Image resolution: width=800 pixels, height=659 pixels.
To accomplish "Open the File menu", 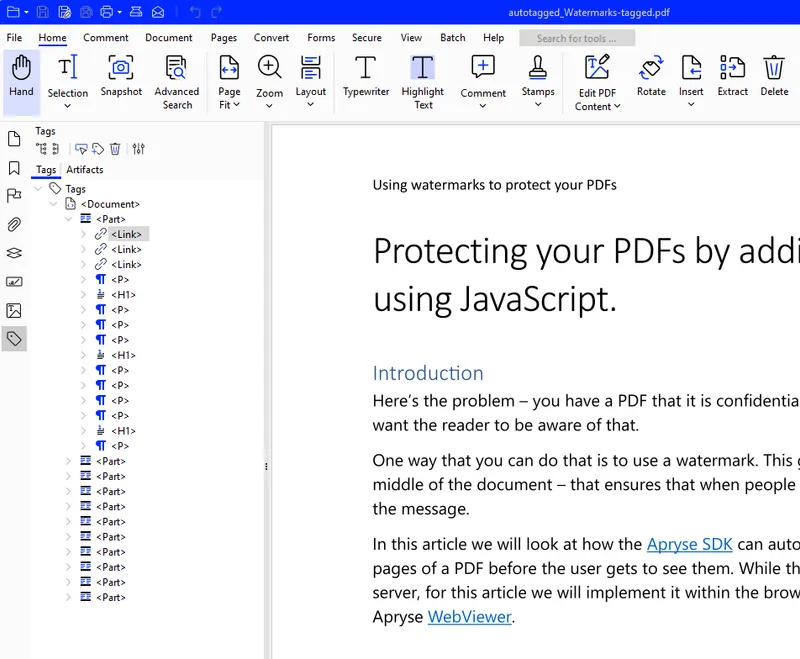I will click(x=14, y=38).
